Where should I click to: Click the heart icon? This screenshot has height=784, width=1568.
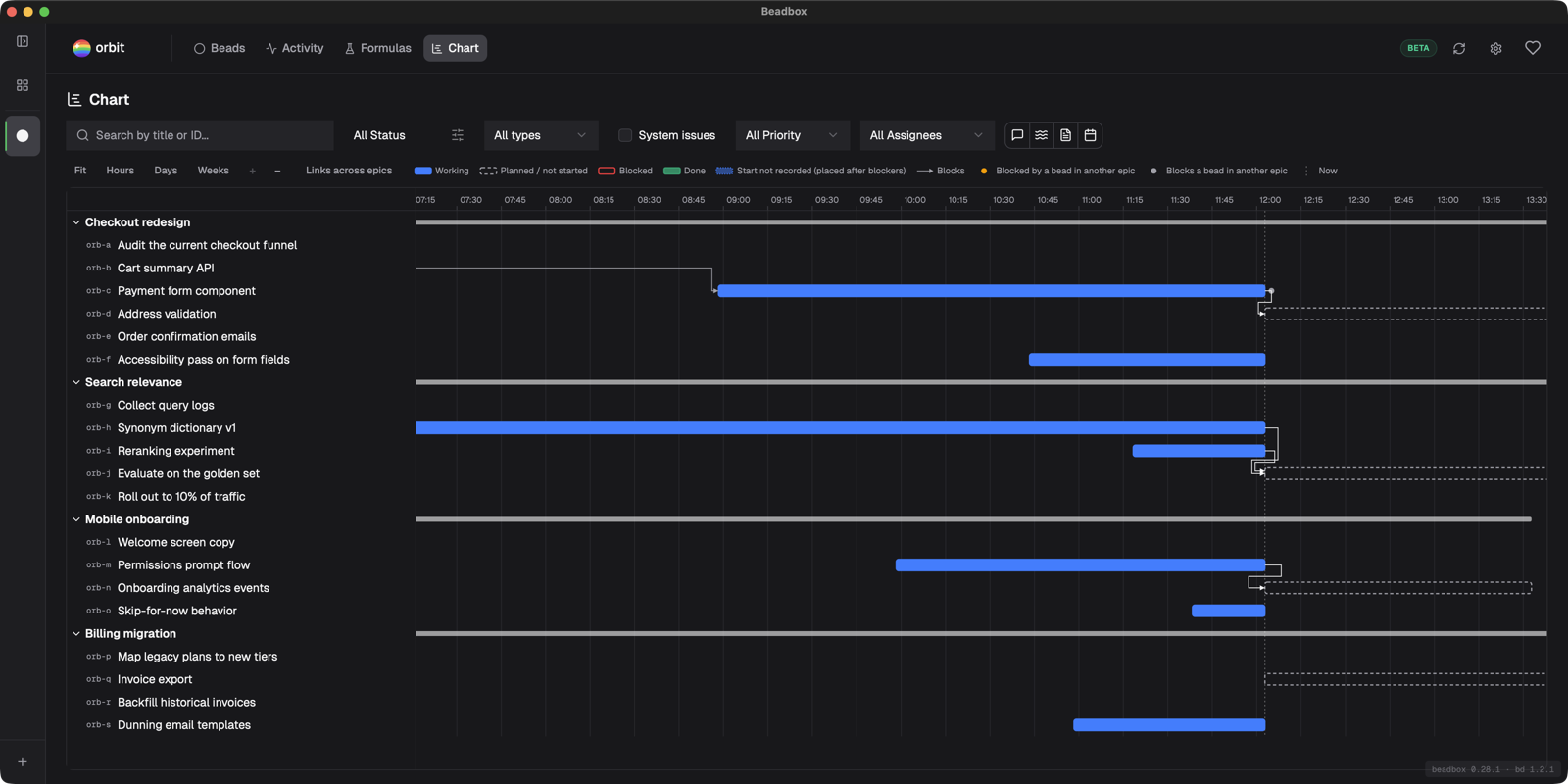pos(1533,48)
